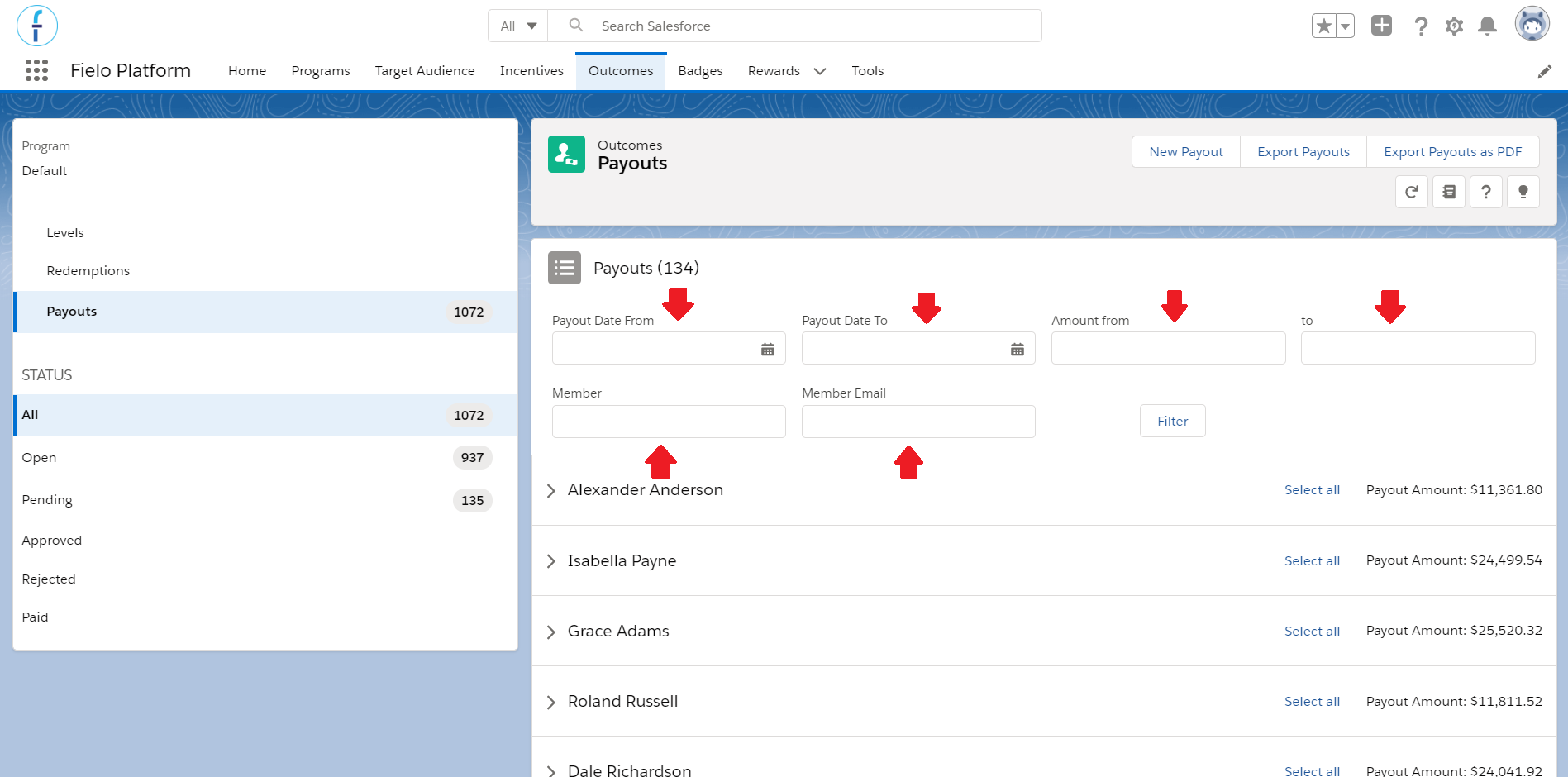Image resolution: width=1568 pixels, height=777 pixels.
Task: Click the Favorites star icon
Action: (x=1324, y=26)
